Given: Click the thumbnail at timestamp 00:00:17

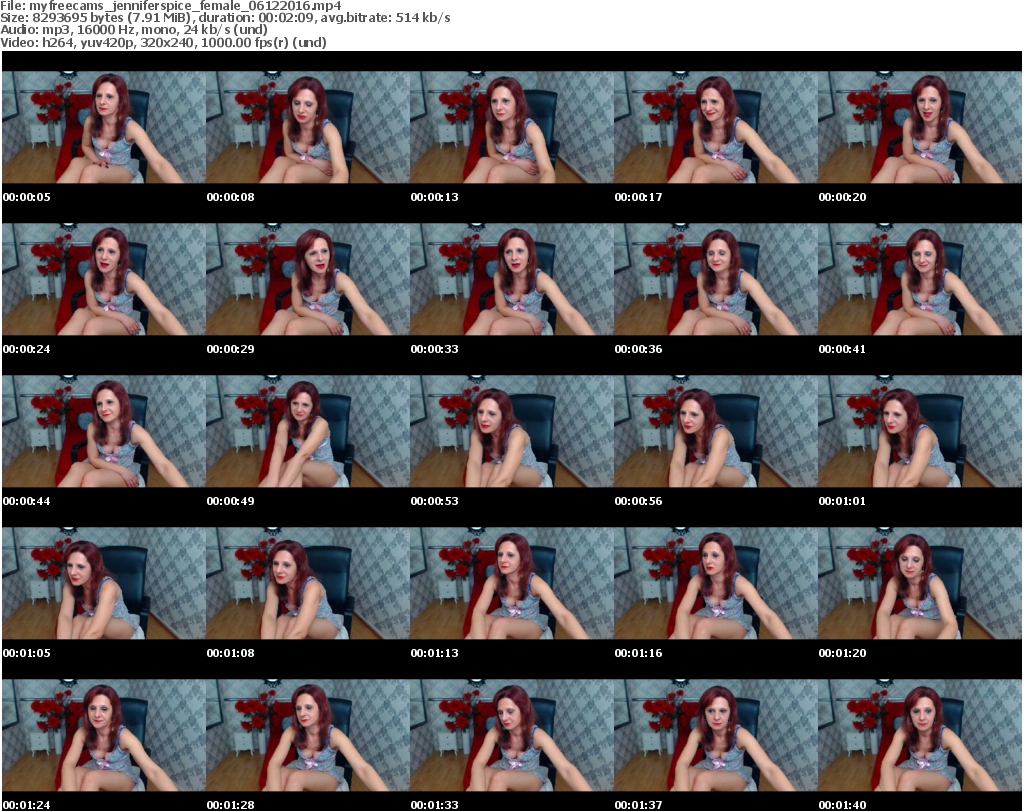Looking at the screenshot, I should (716, 127).
